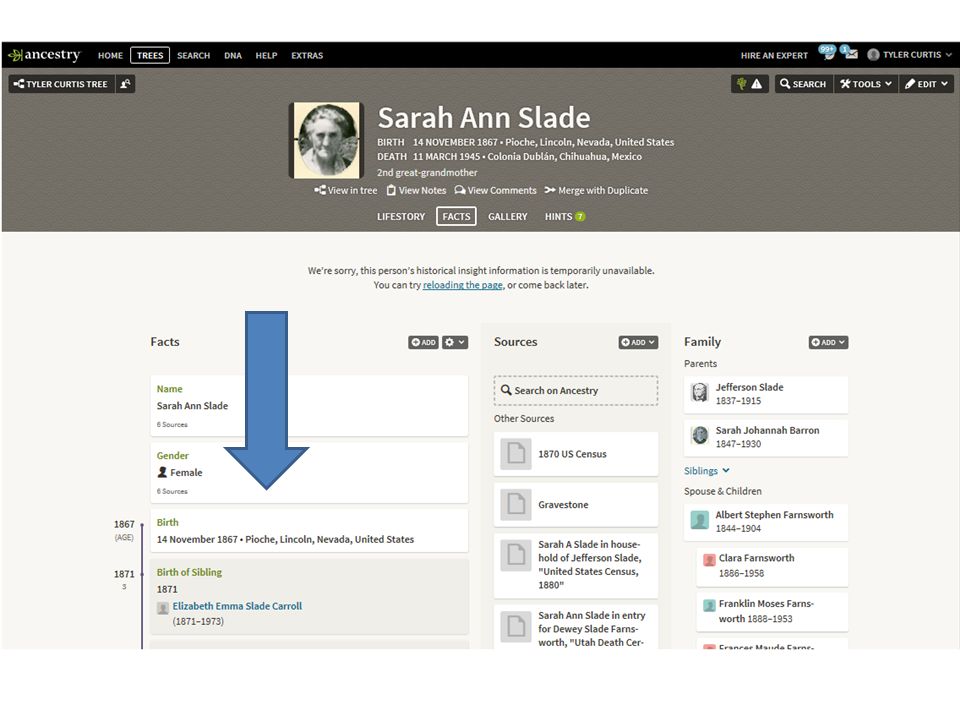Click Jefferson Slade's portrait thumbnail
The height and width of the screenshot is (720, 960).
700,392
